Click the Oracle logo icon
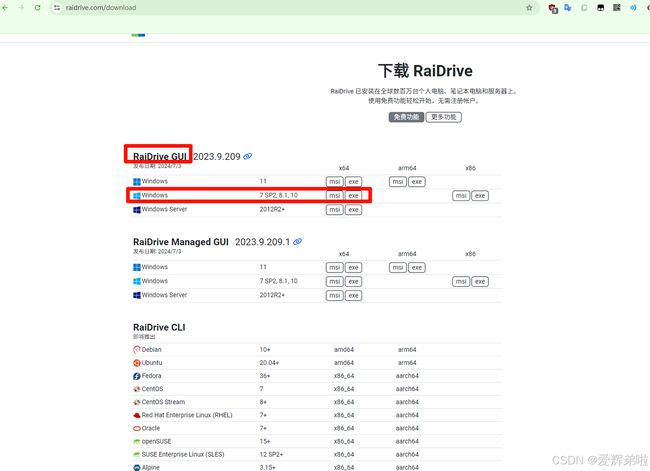This screenshot has width=650, height=471. 137,428
